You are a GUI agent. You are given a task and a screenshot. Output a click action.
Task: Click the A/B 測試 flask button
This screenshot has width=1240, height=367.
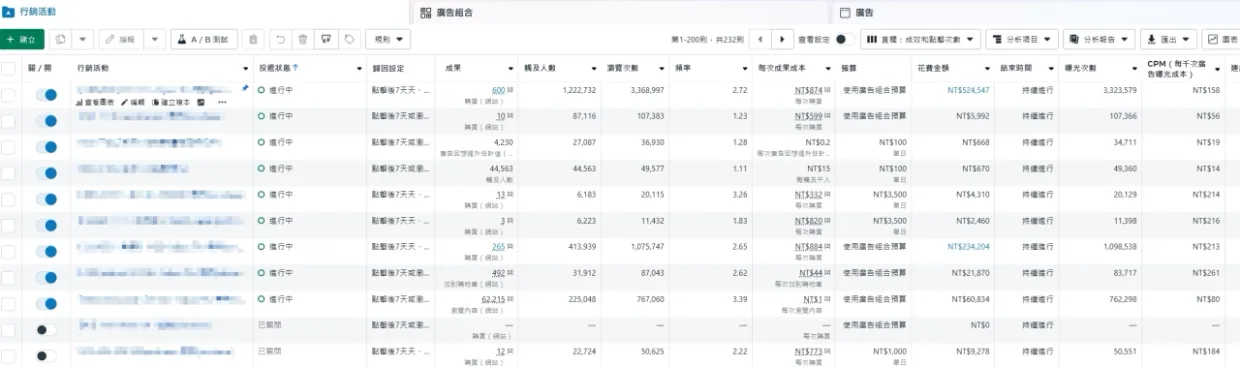pyautogui.click(x=204, y=39)
